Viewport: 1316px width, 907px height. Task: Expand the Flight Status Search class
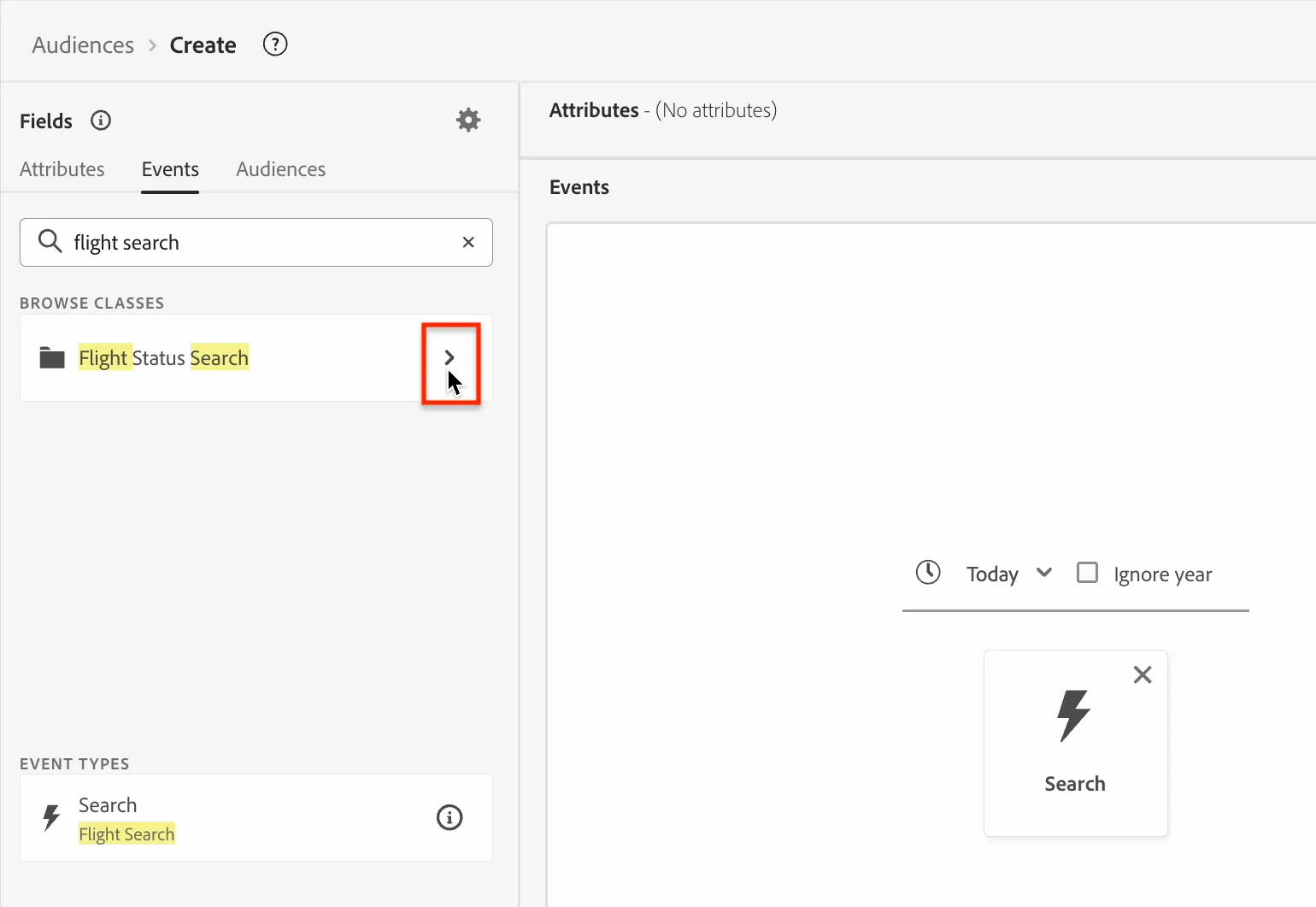point(449,357)
